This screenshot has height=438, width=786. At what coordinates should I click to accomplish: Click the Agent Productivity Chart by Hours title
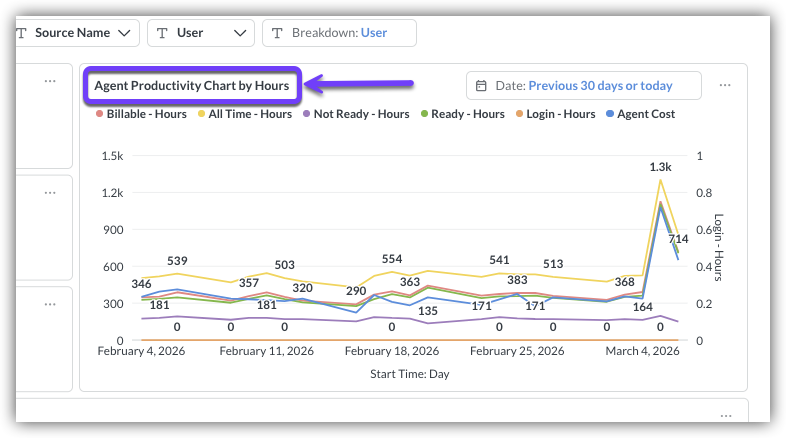tap(191, 86)
